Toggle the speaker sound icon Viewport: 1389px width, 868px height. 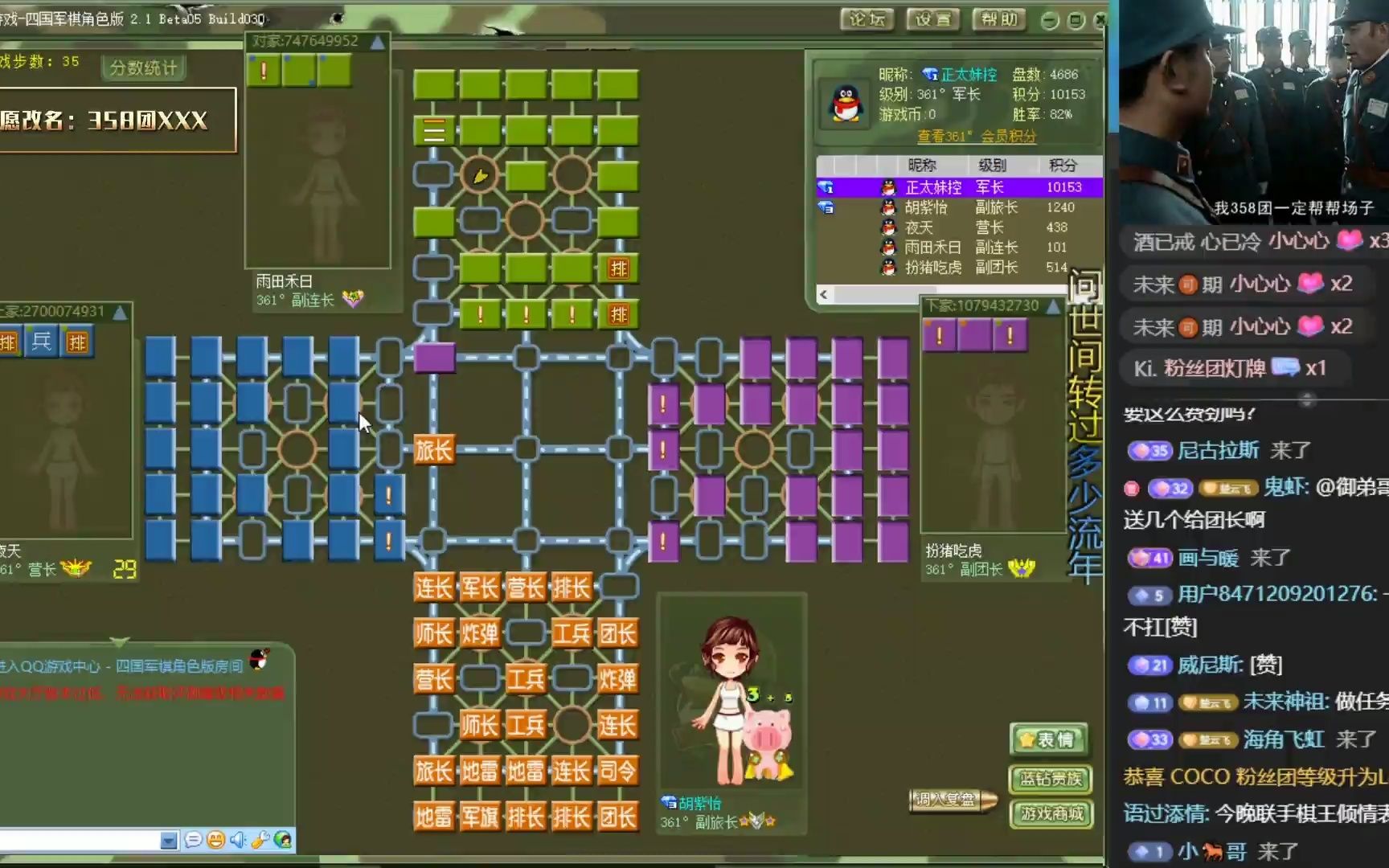238,841
